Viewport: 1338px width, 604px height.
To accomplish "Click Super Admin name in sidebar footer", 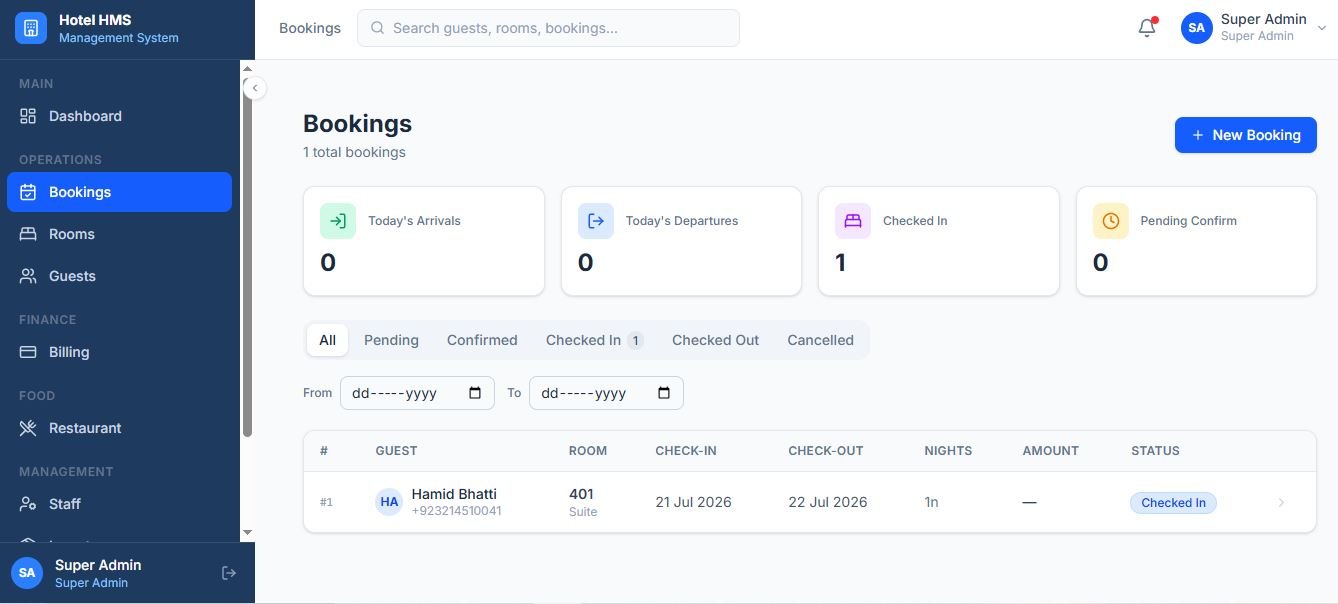I will [98, 565].
